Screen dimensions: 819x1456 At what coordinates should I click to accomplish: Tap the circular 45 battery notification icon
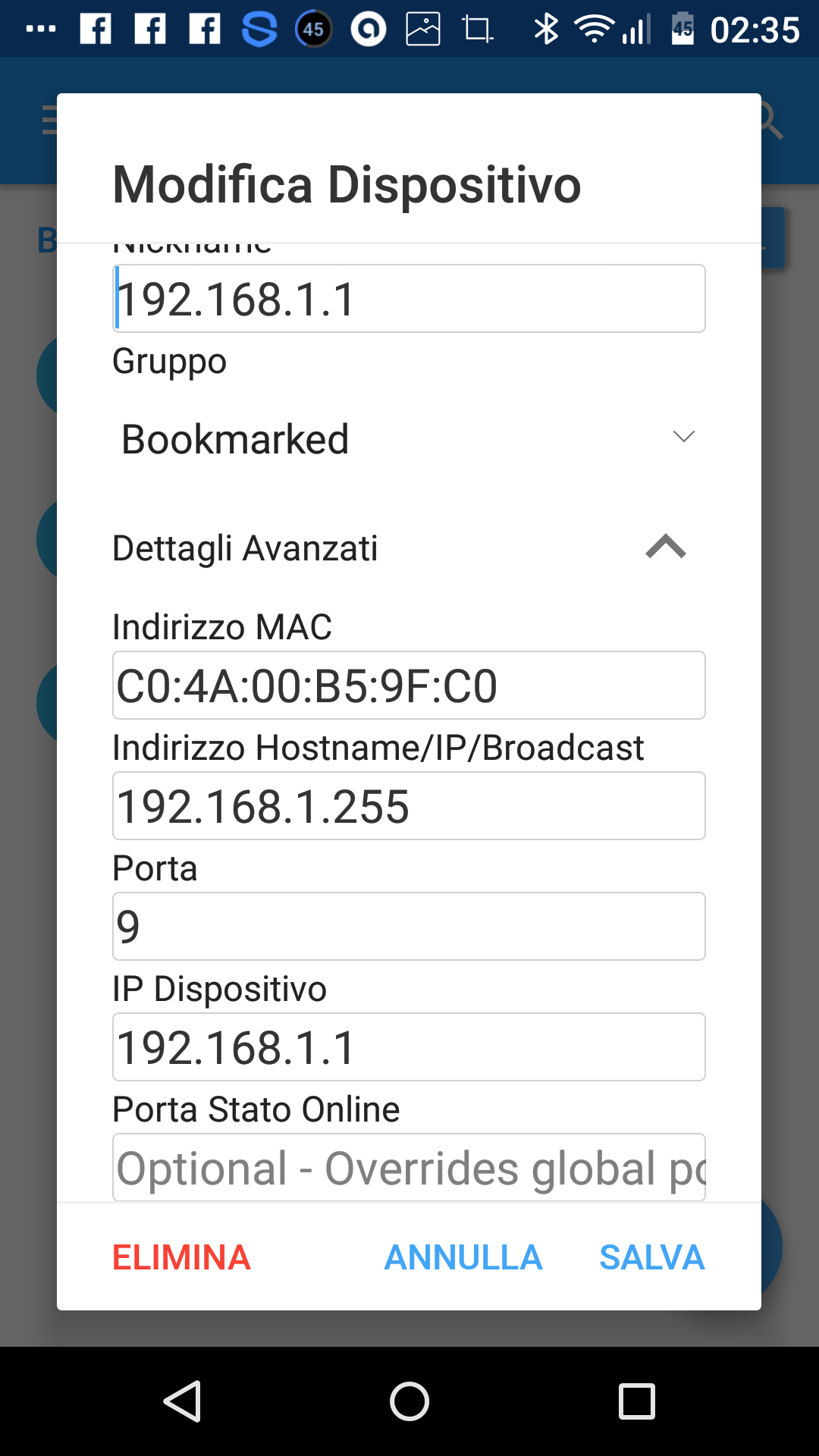314,30
